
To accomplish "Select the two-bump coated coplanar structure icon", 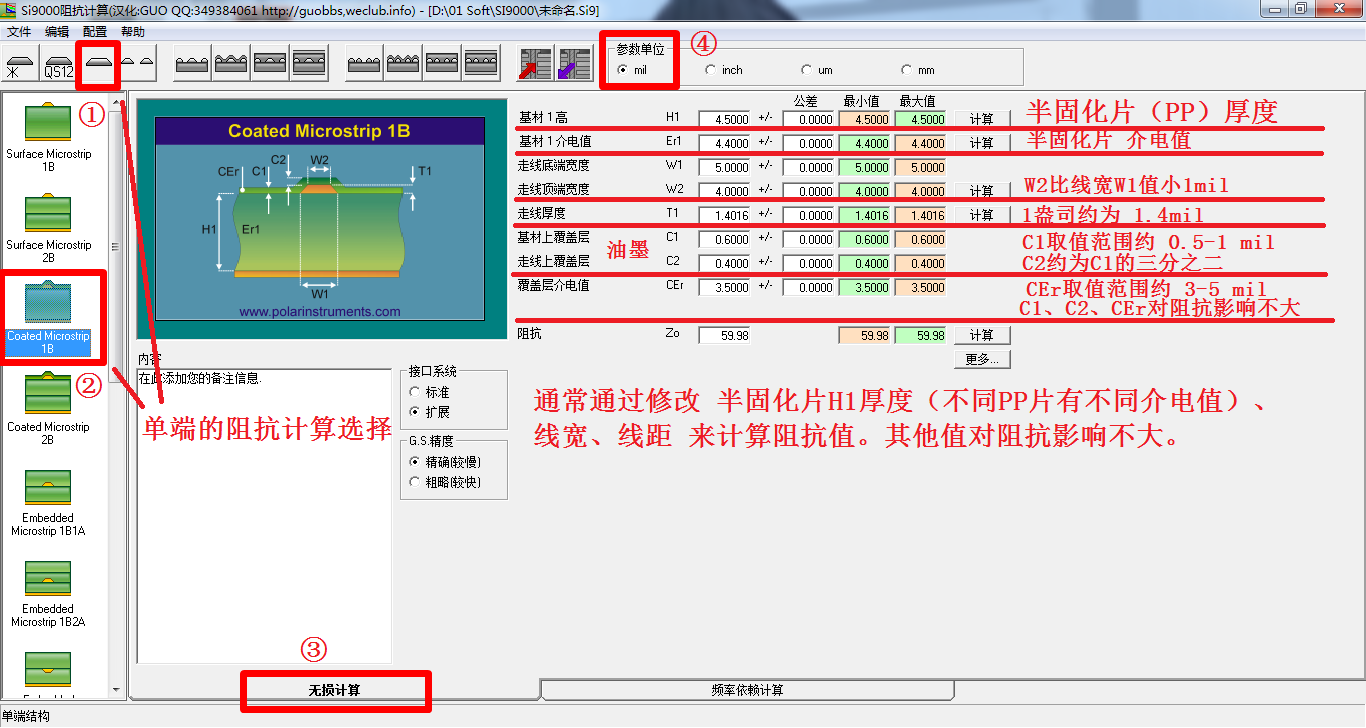I will pyautogui.click(x=231, y=63).
